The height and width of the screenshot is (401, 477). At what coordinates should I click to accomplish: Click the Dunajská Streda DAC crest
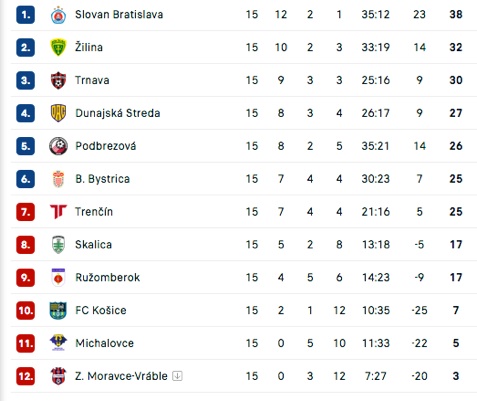click(x=58, y=113)
